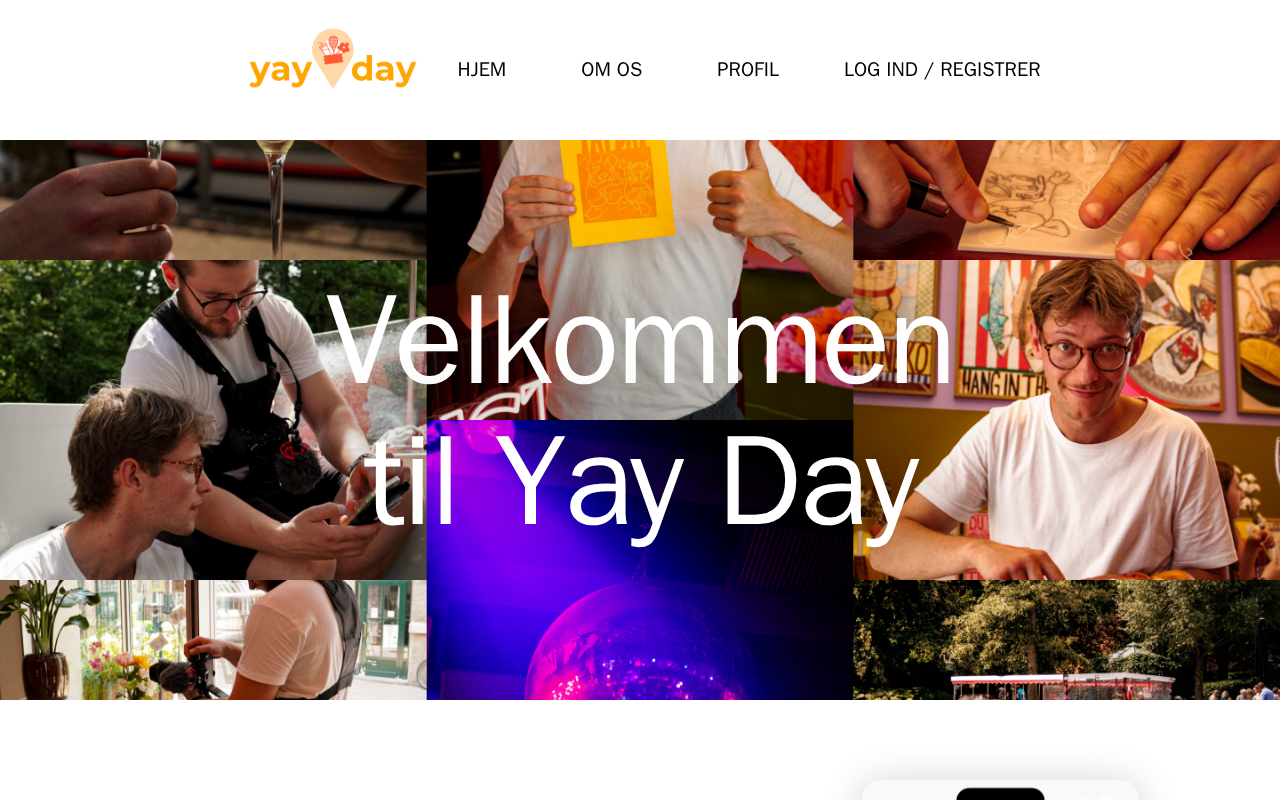The width and height of the screenshot is (1280, 800).
Task: Click the LOG IND / REGISTRER link
Action: 942,70
